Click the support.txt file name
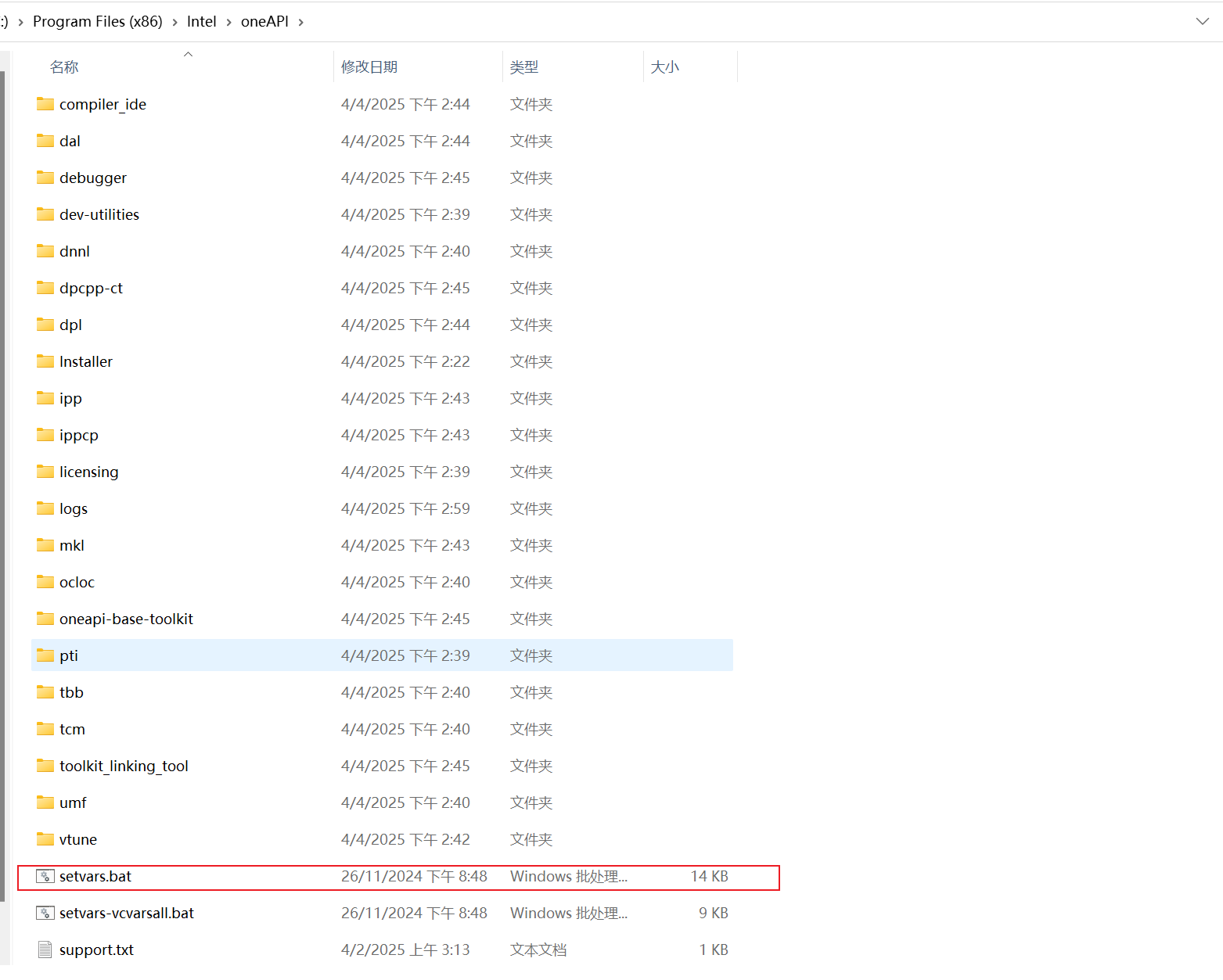 [96, 949]
